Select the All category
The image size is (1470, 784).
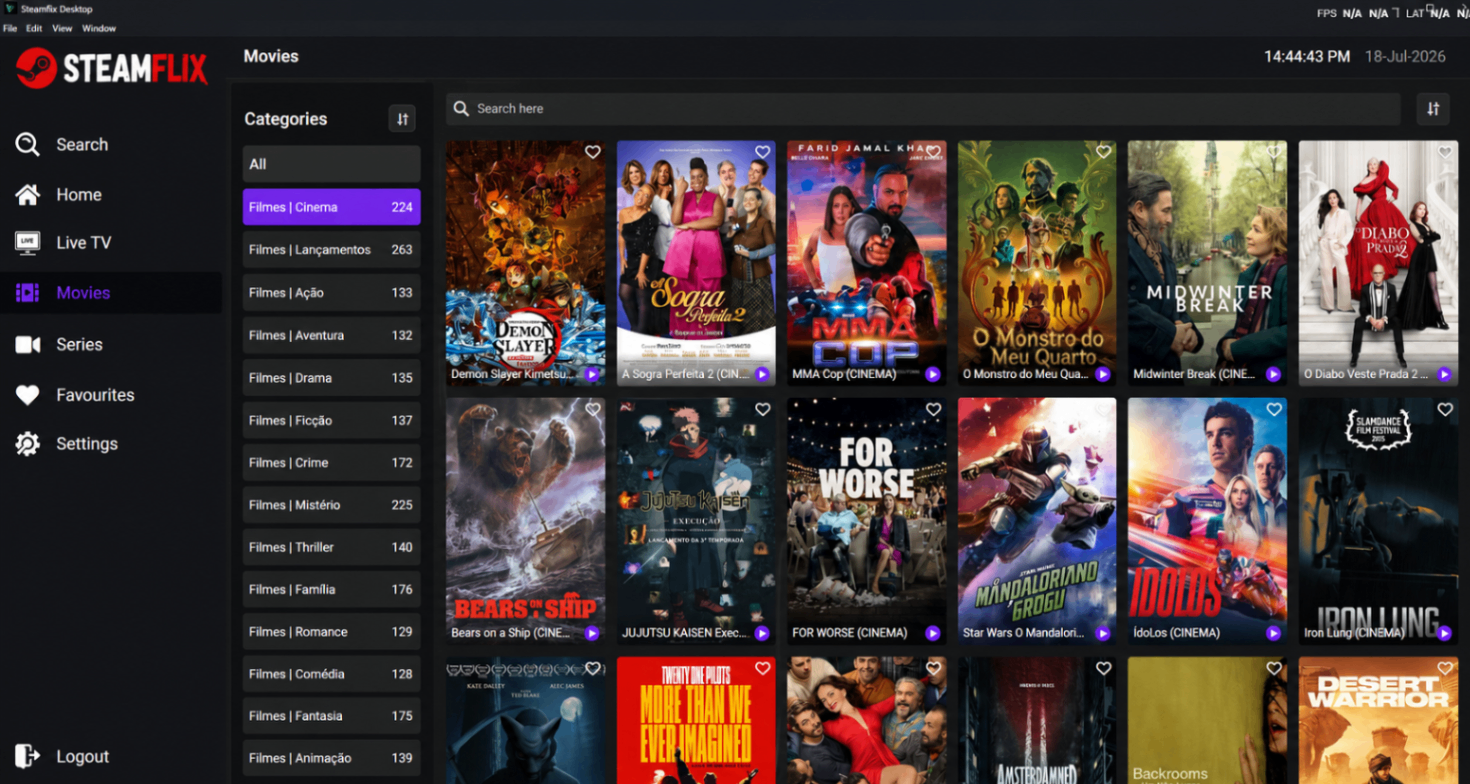point(331,164)
